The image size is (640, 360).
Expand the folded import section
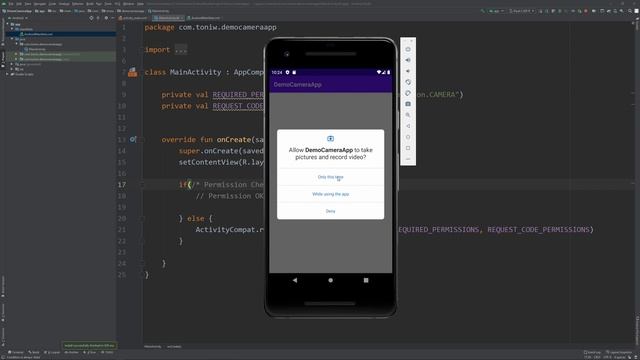(x=181, y=50)
